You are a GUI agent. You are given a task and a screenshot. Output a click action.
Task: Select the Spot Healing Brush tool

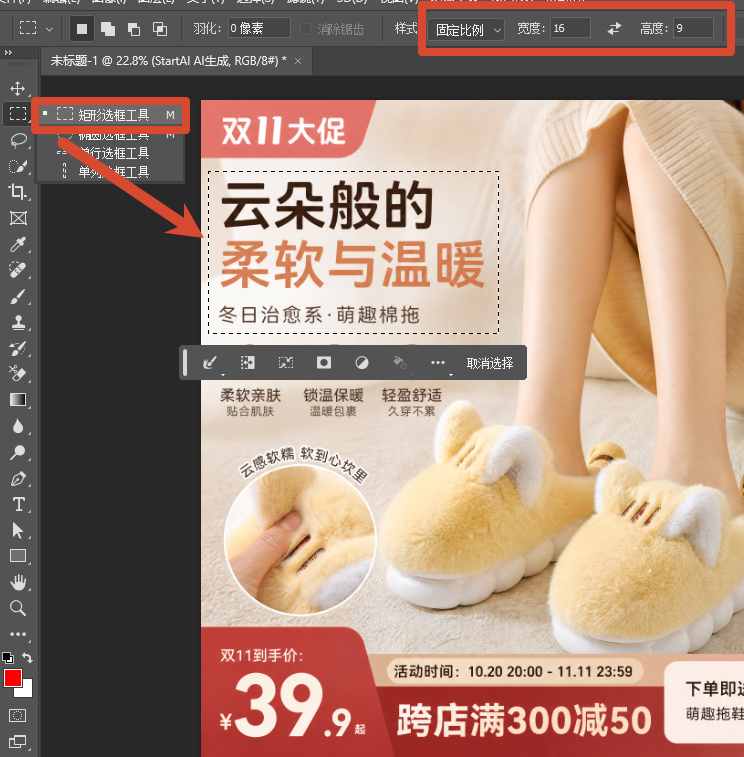pos(18,270)
